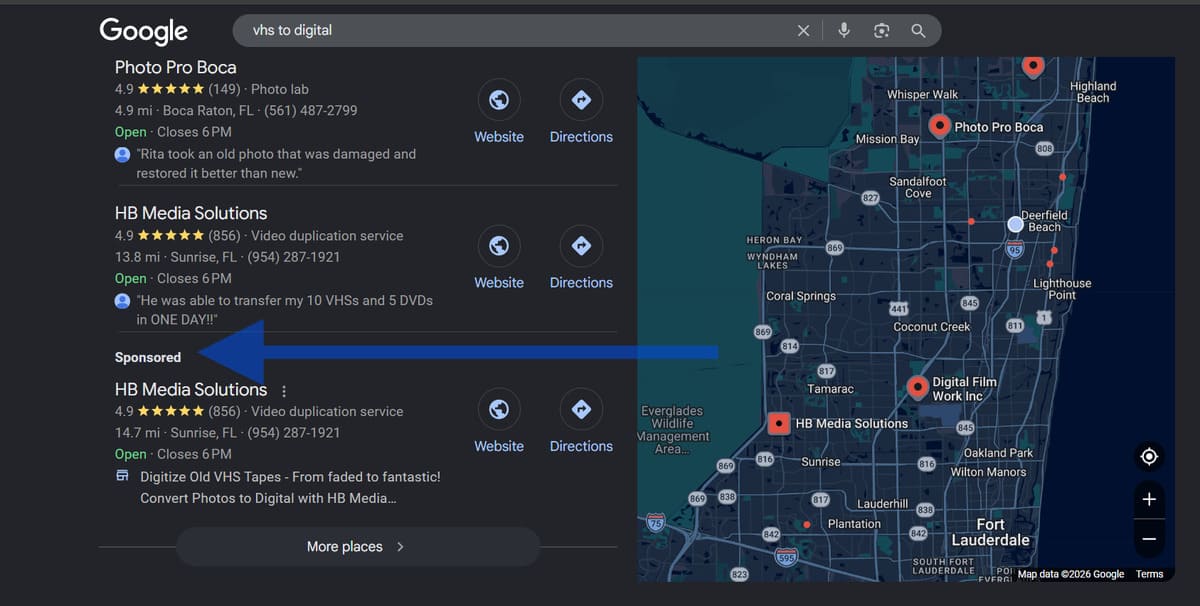1200x606 pixels.
Task: Zoom in using the map plus button
Action: pos(1148,498)
